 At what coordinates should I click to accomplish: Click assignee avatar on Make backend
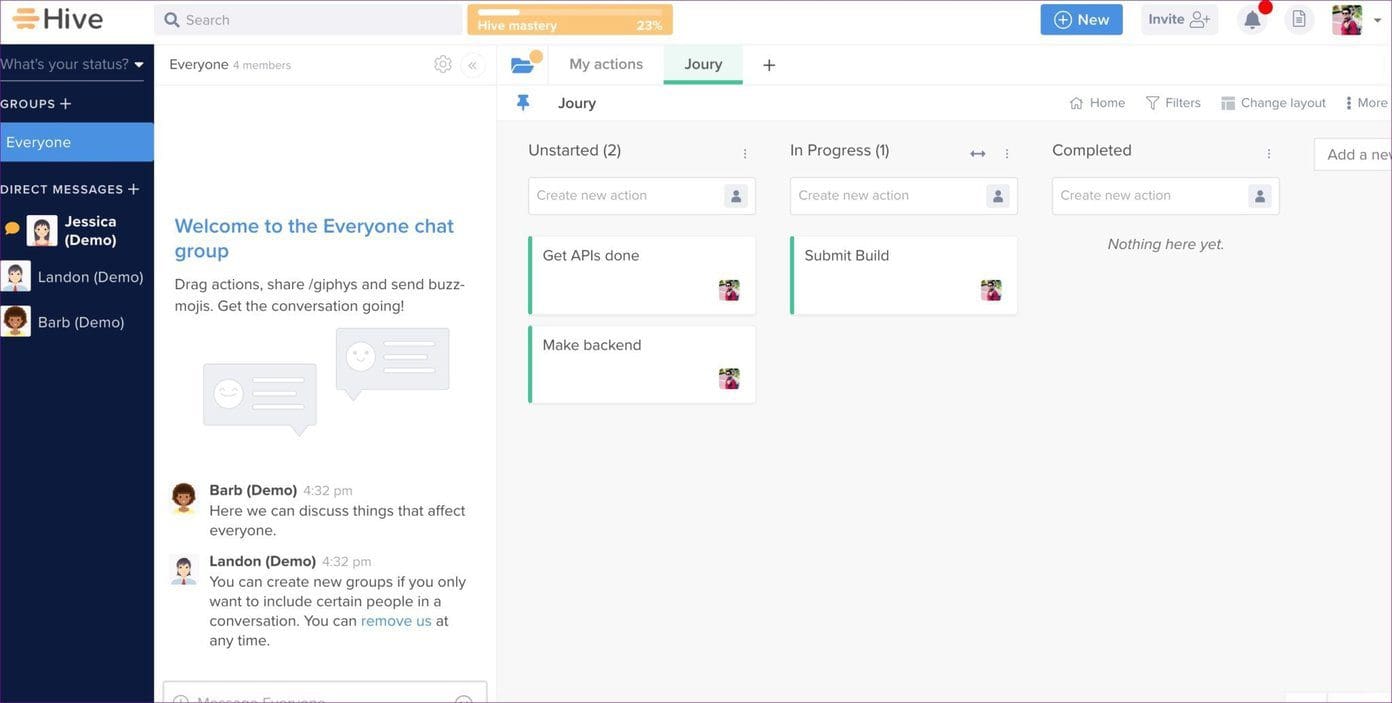(x=729, y=379)
